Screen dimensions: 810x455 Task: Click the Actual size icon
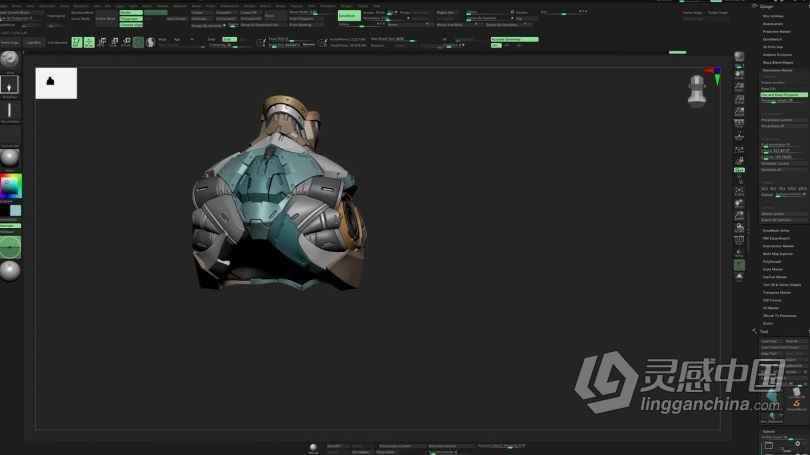click(x=739, y=99)
